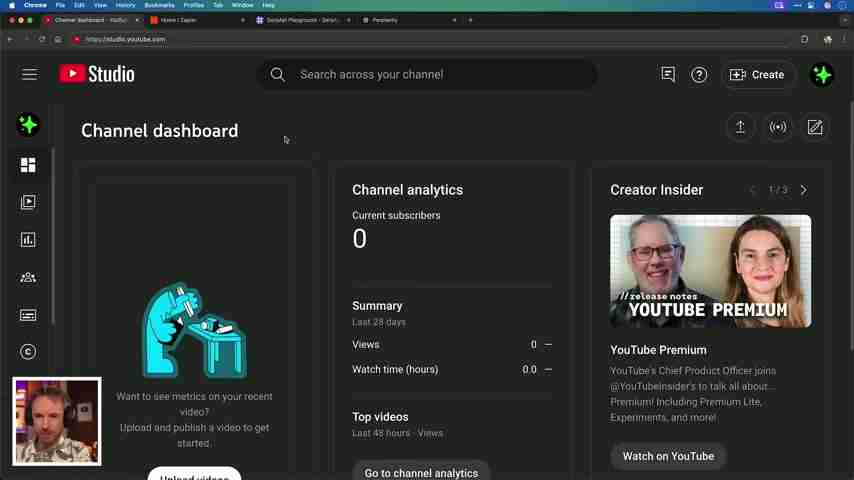Switch to the Perplexity browser tab
The image size is (854, 480).
408,20
